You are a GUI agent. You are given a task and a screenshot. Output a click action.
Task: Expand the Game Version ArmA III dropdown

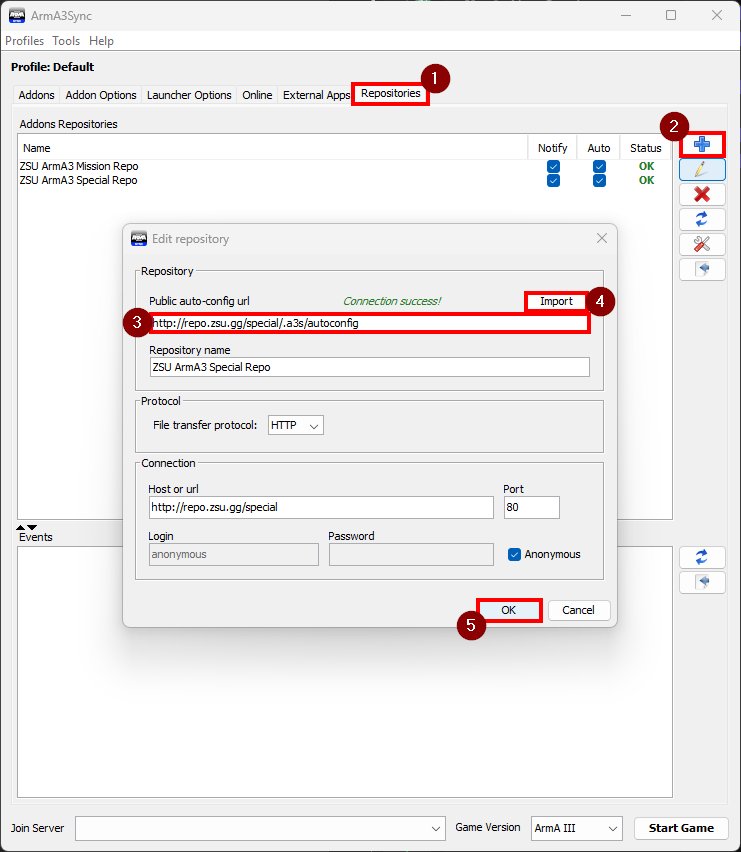[576, 828]
